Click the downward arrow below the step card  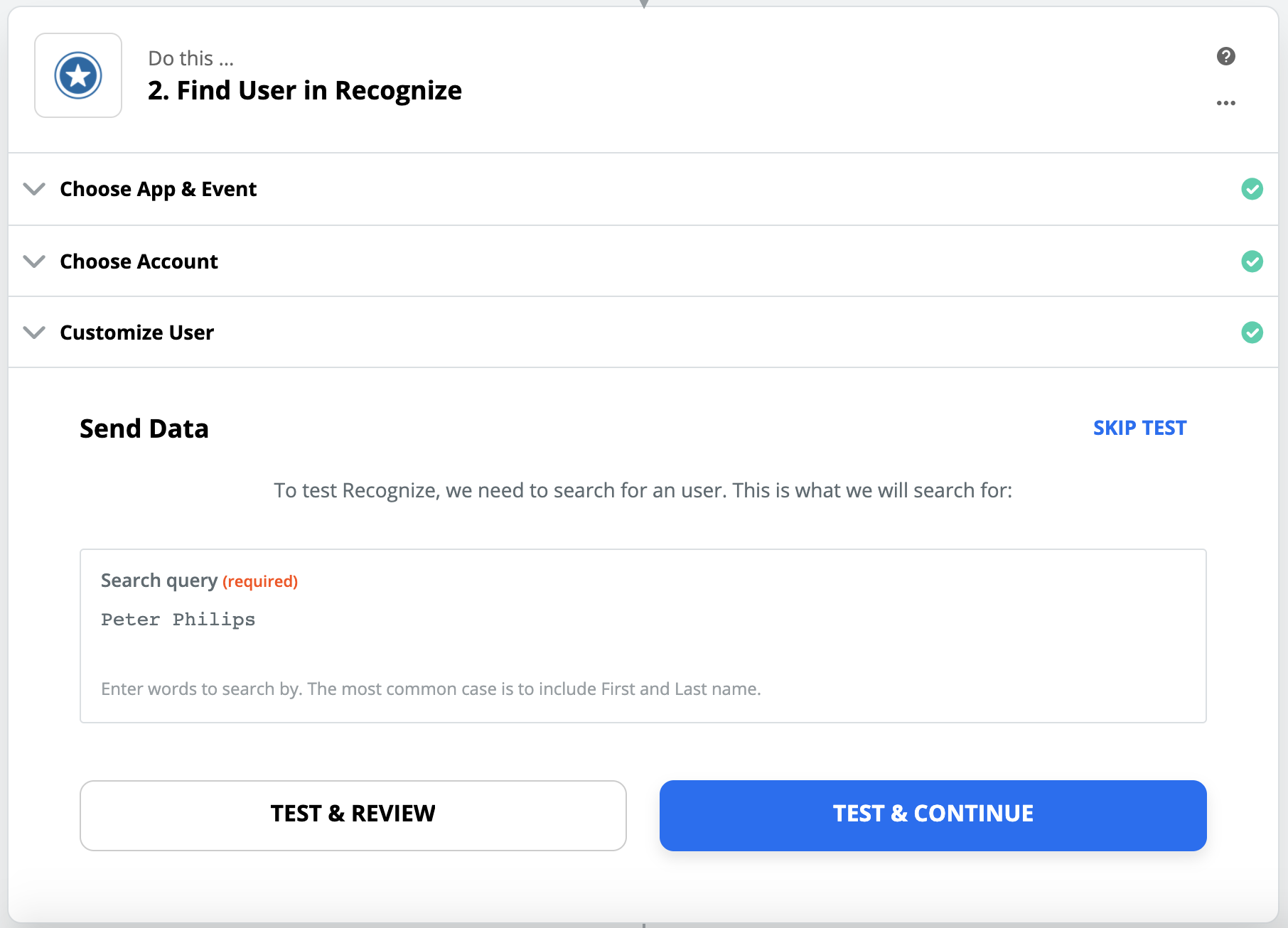click(x=643, y=924)
